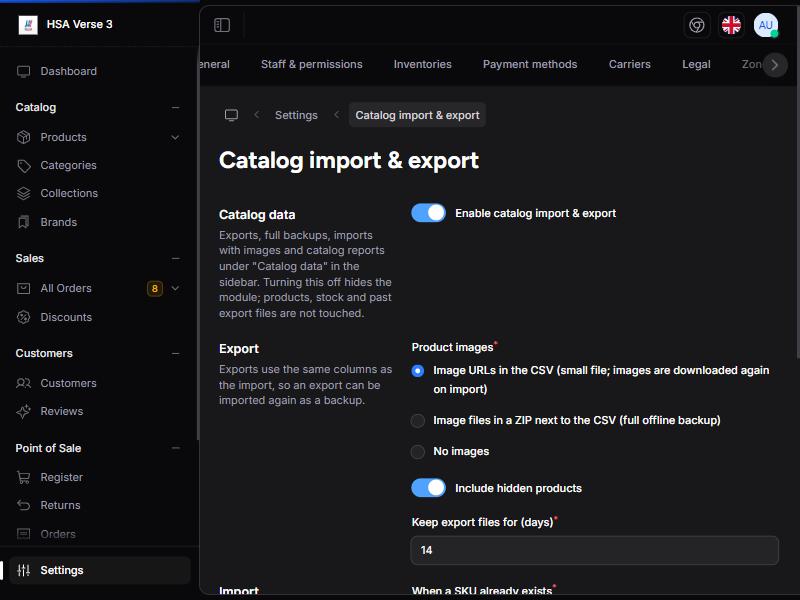Click the Register shopping cart icon
Image resolution: width=800 pixels, height=600 pixels.
23,477
